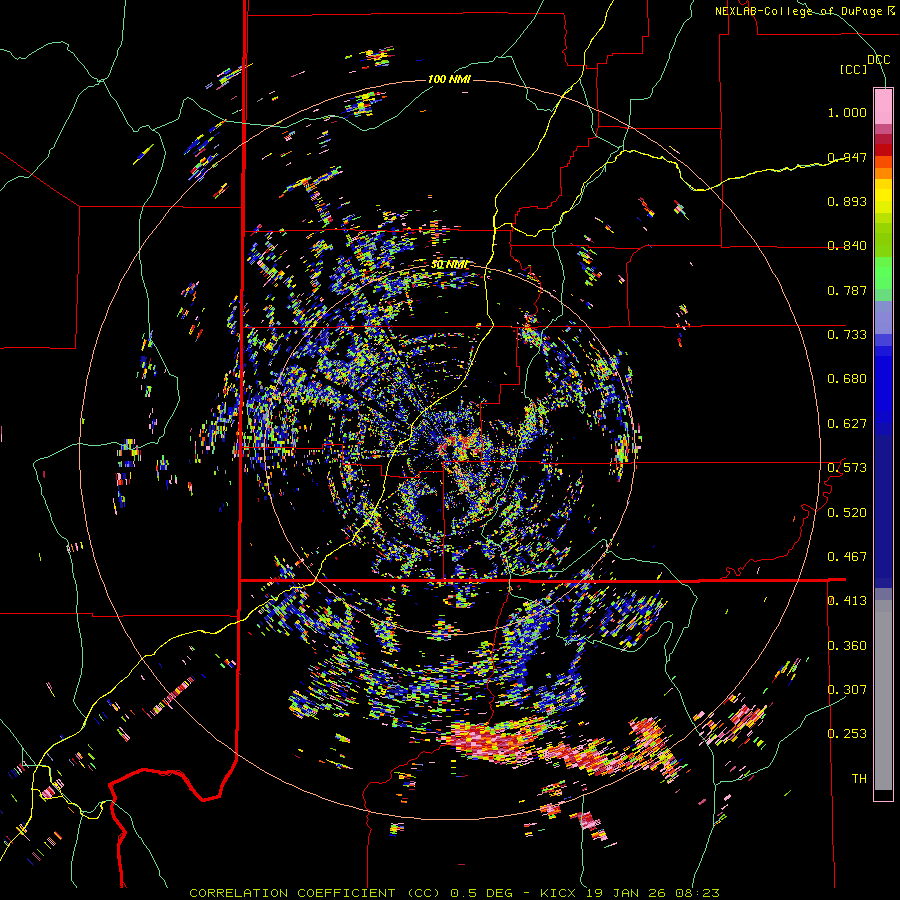Screen dimensions: 900x900
Task: Click the 0.680 scale value
Action: 847,379
